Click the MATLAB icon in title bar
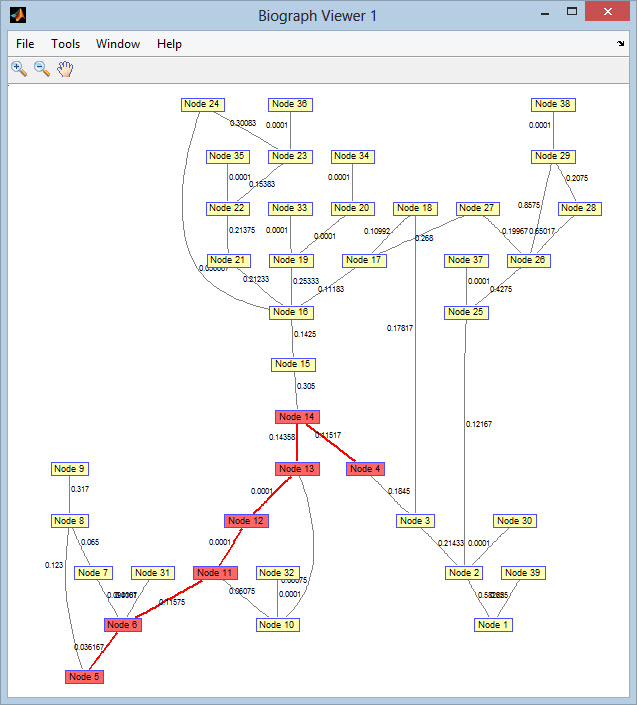 pyautogui.click(x=17, y=15)
